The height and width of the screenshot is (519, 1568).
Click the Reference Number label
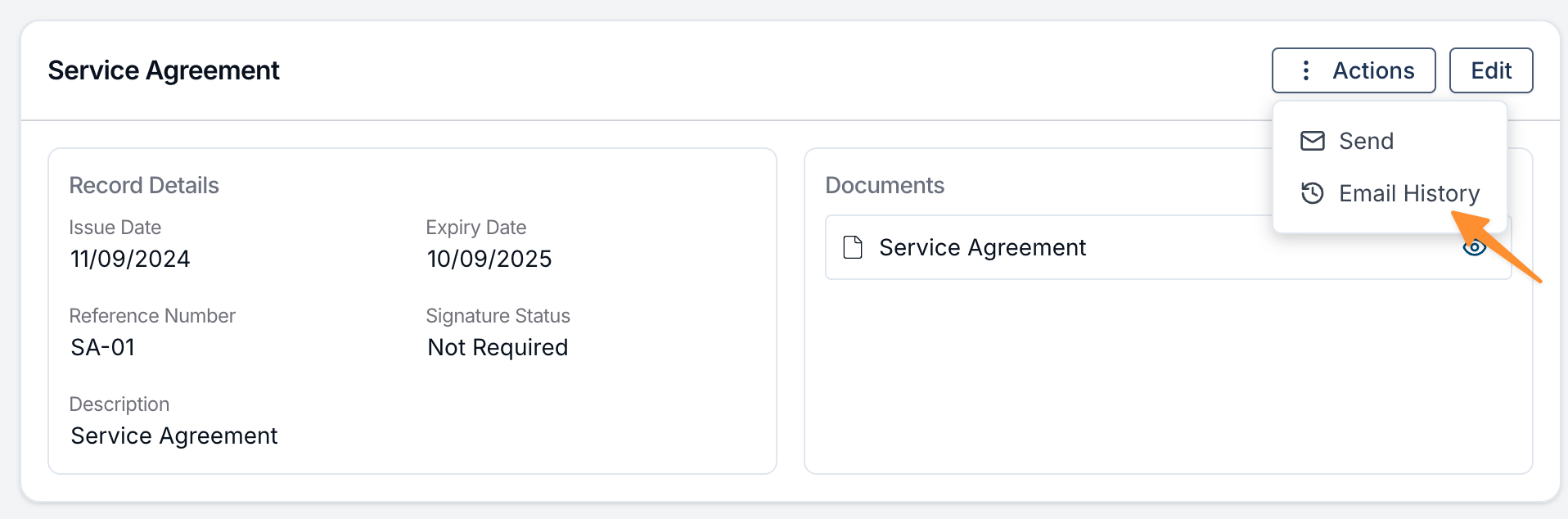point(152,316)
